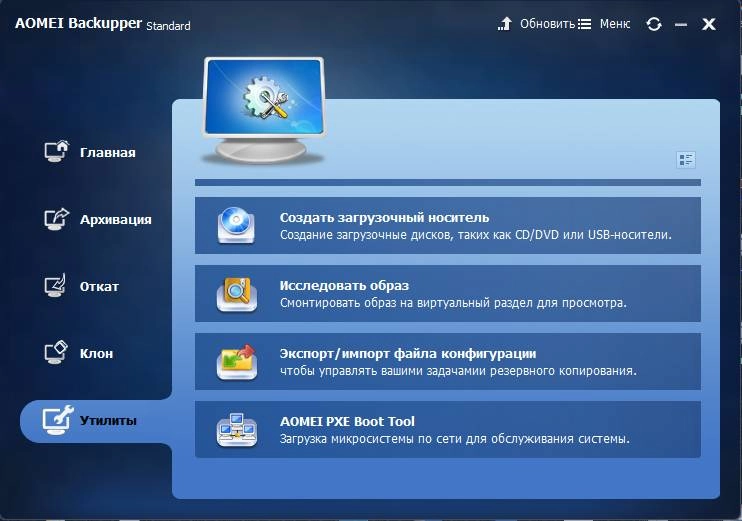Click the Главная home monitor icon
Viewport: 742px width, 521px height.
(x=56, y=151)
